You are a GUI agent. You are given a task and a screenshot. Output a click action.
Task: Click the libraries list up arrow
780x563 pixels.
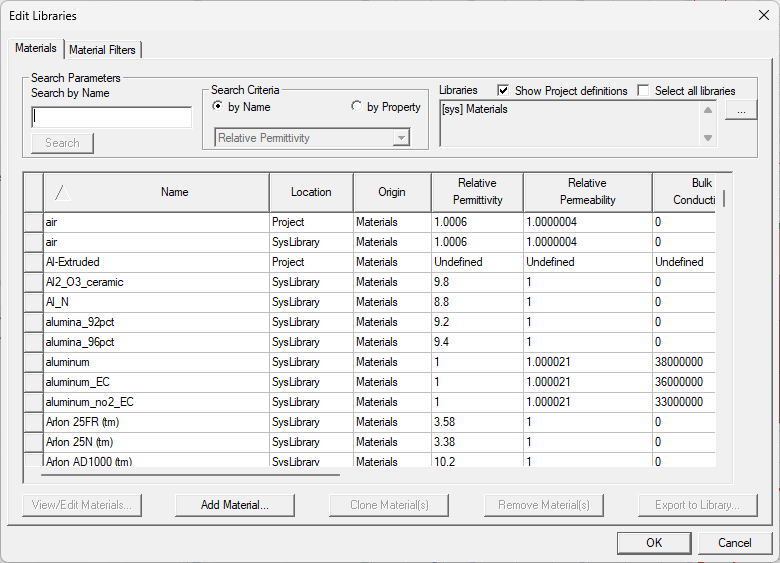pyautogui.click(x=708, y=110)
